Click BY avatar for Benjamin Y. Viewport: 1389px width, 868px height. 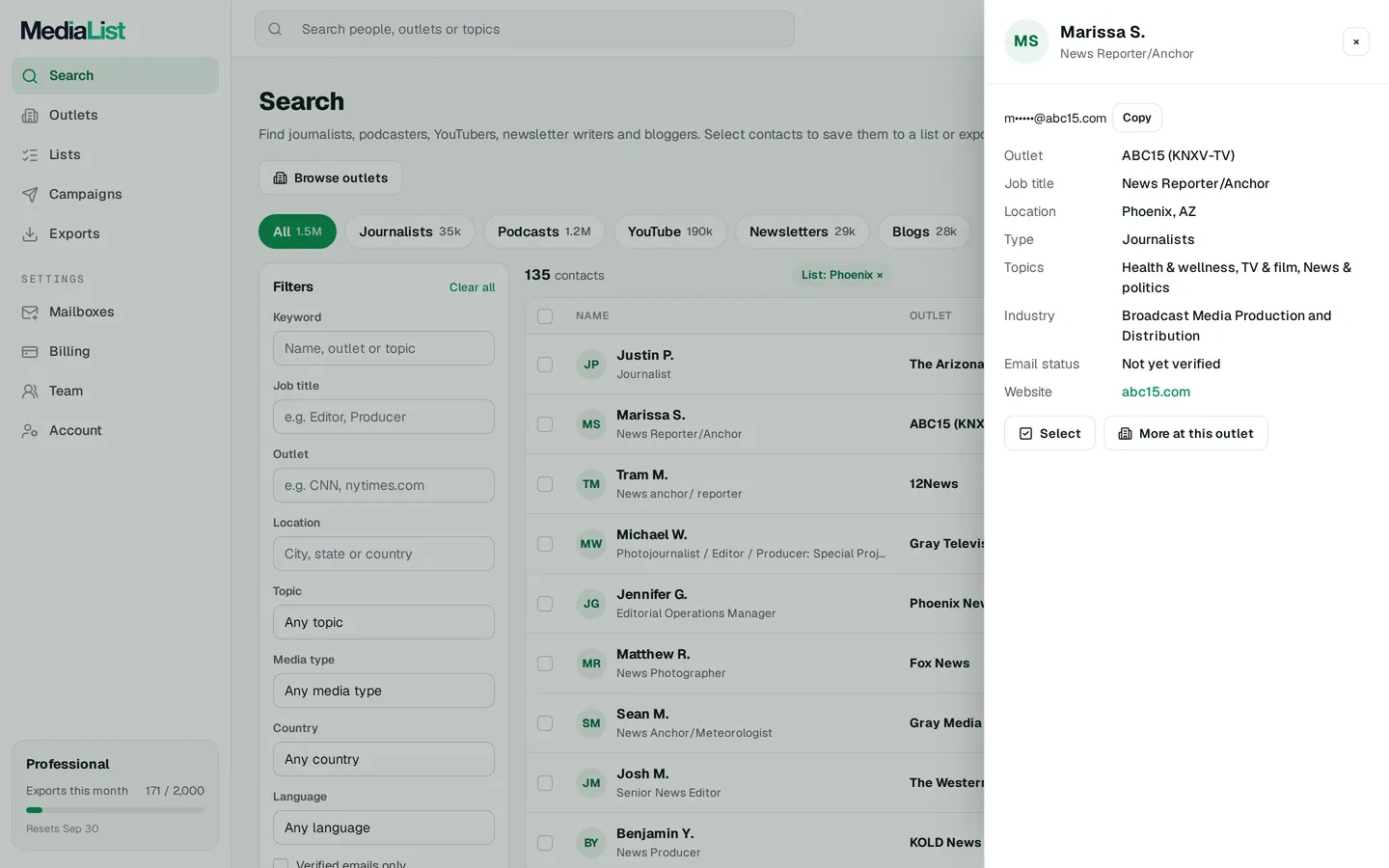tap(591, 843)
